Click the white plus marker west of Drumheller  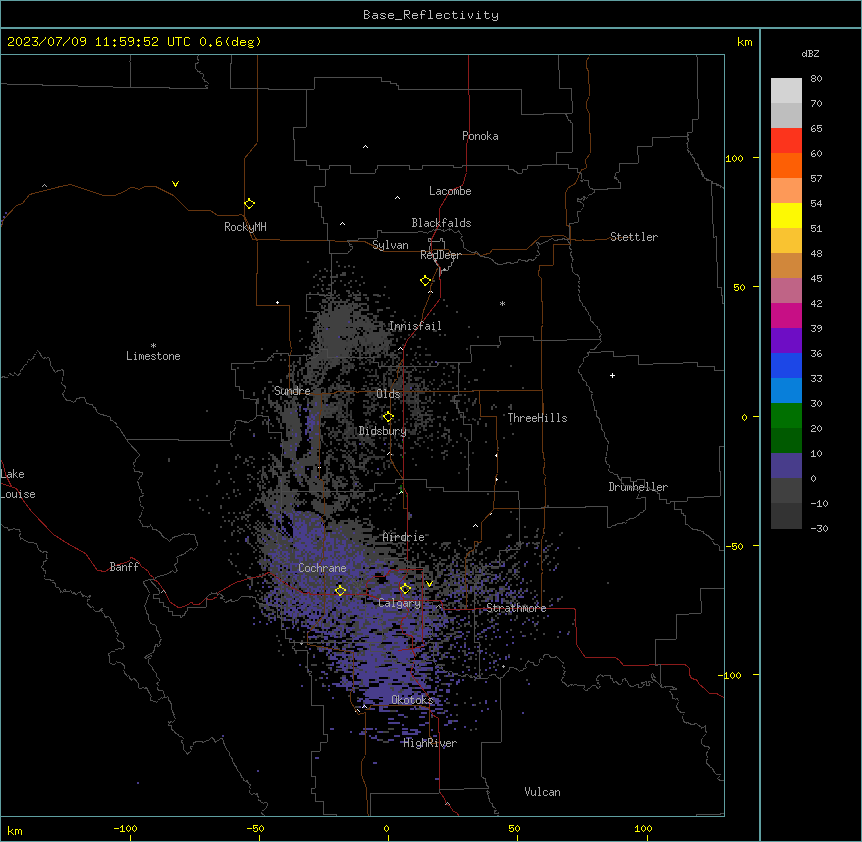coord(612,375)
